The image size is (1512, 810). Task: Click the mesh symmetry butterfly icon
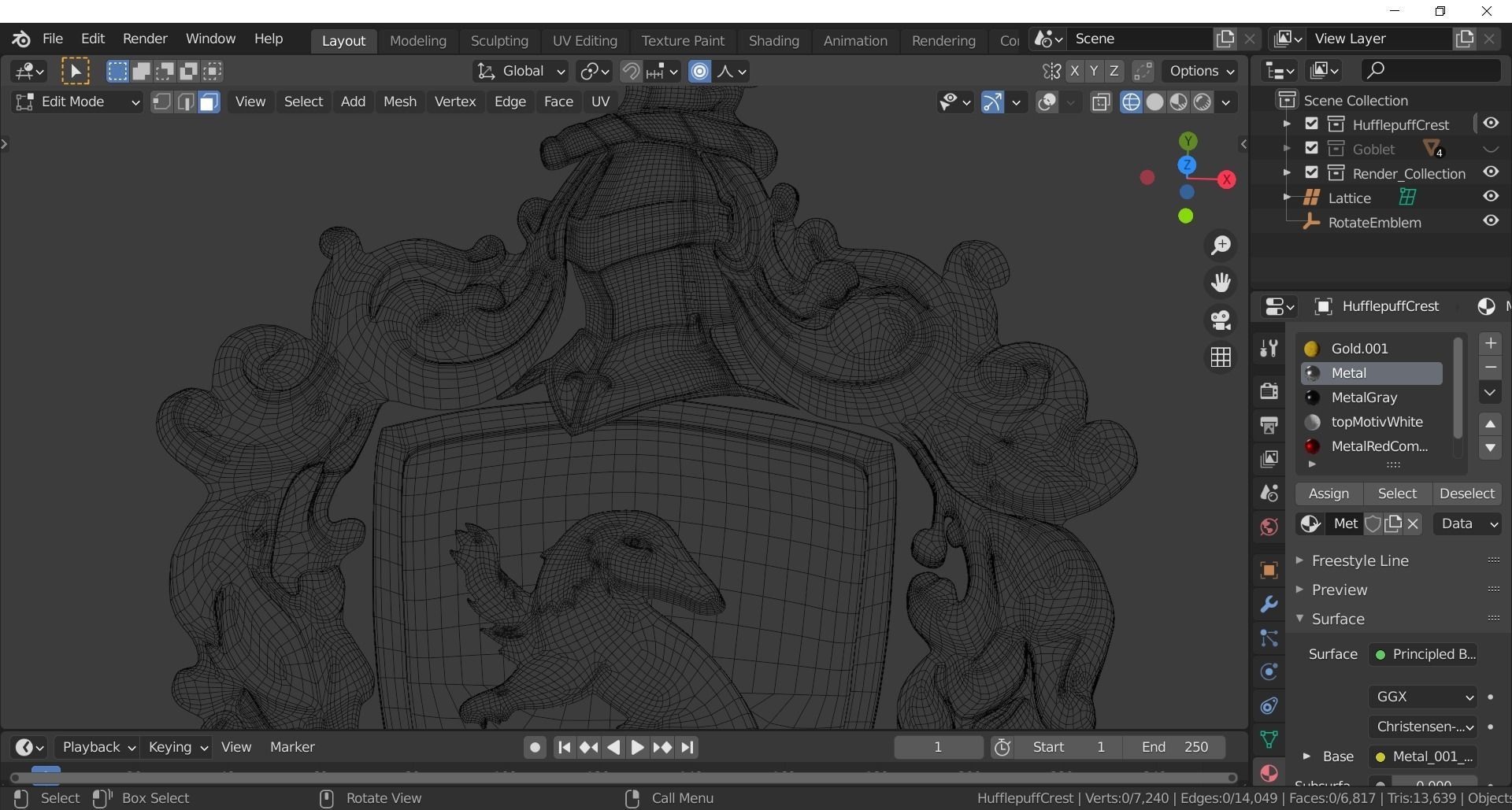(x=1051, y=72)
